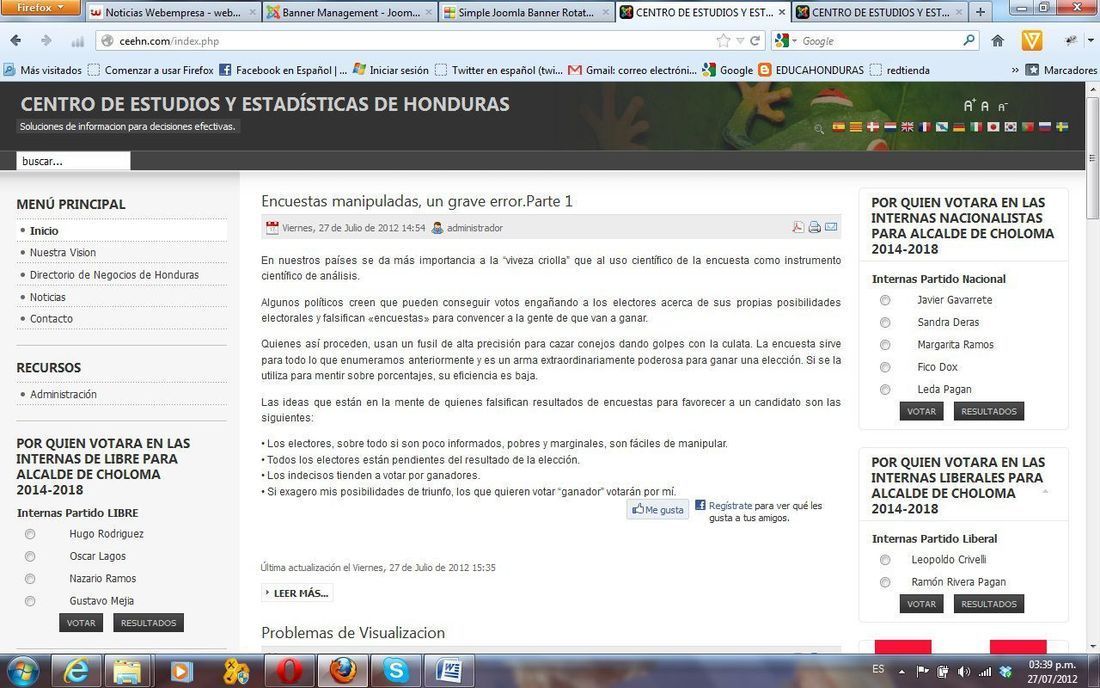
Task: Select the Italian flag language icon
Action: click(977, 127)
